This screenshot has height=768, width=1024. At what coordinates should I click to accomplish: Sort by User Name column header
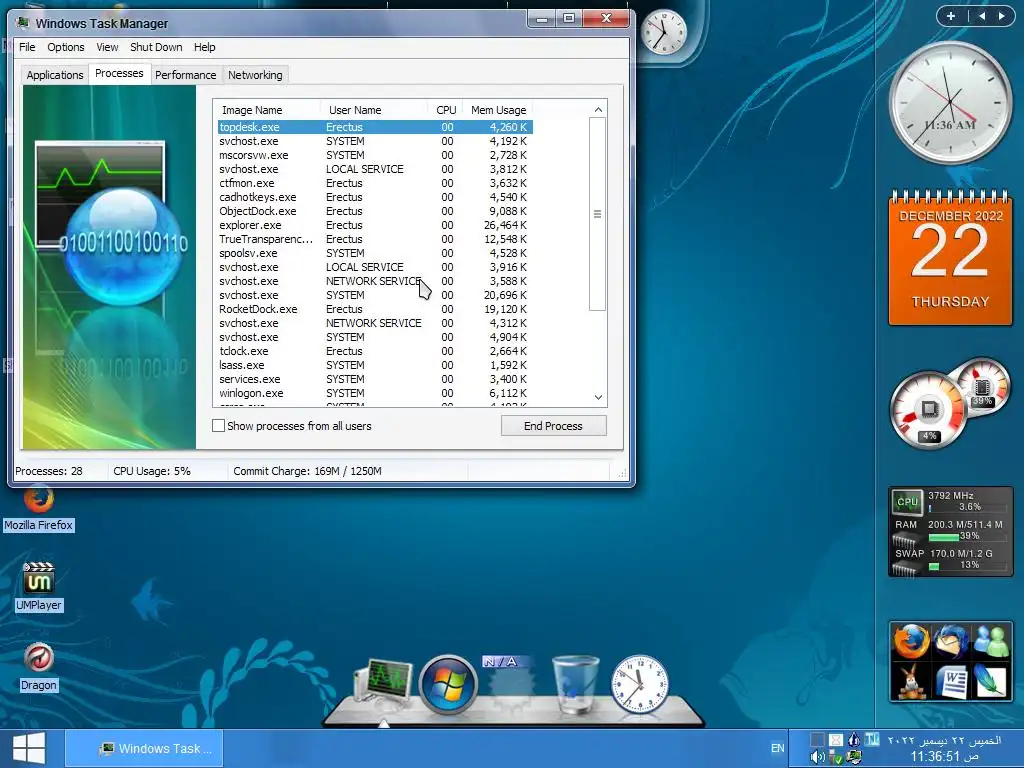(x=374, y=110)
